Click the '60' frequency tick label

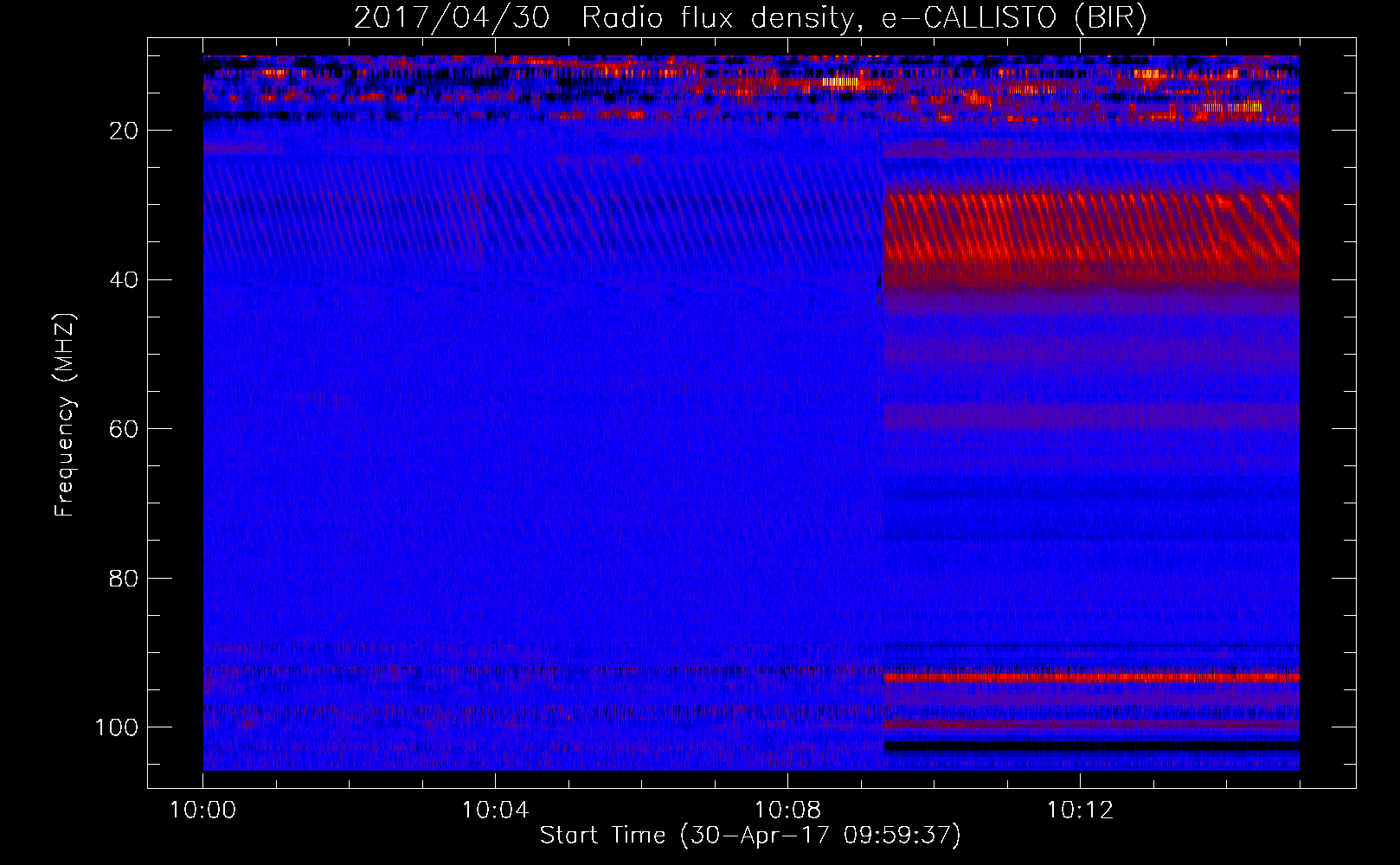pos(124,429)
